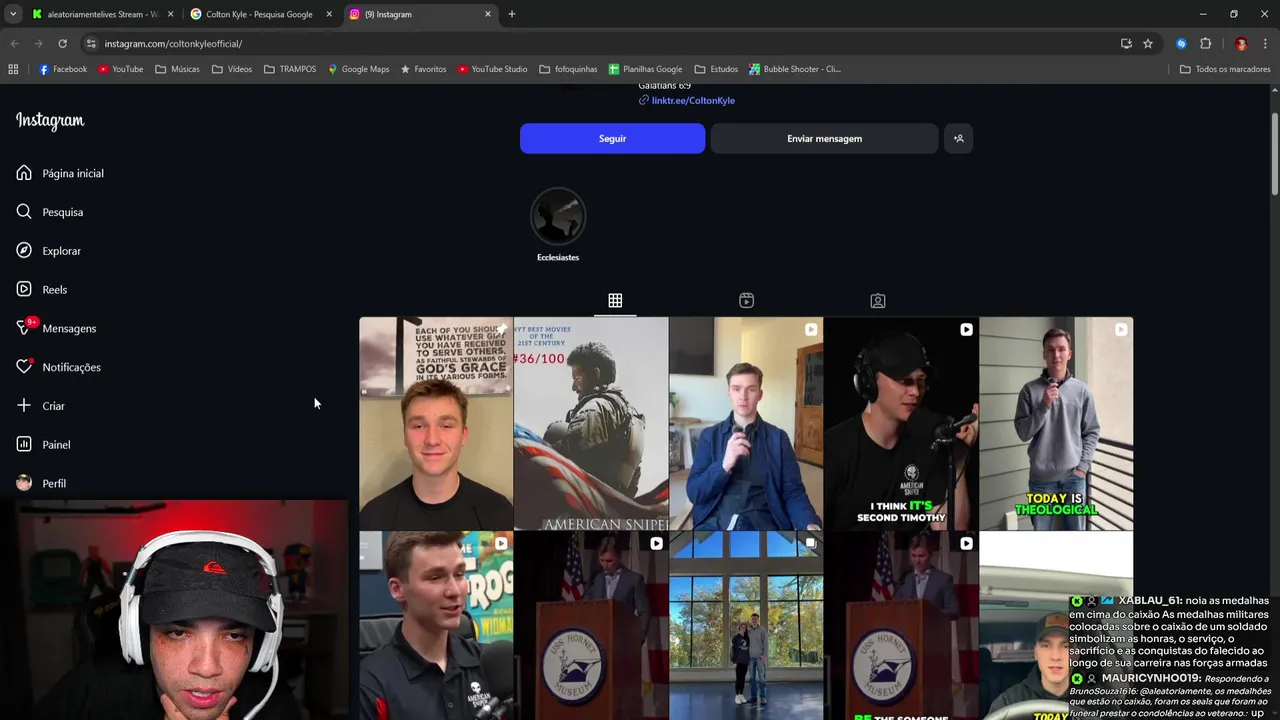Screen dimensions: 1280x720
Task: Expand the tab search dropdown arrow
Action: [13, 14]
